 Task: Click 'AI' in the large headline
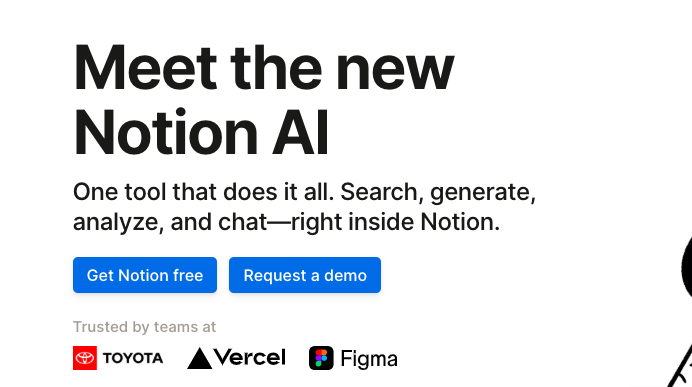pyautogui.click(x=300, y=132)
